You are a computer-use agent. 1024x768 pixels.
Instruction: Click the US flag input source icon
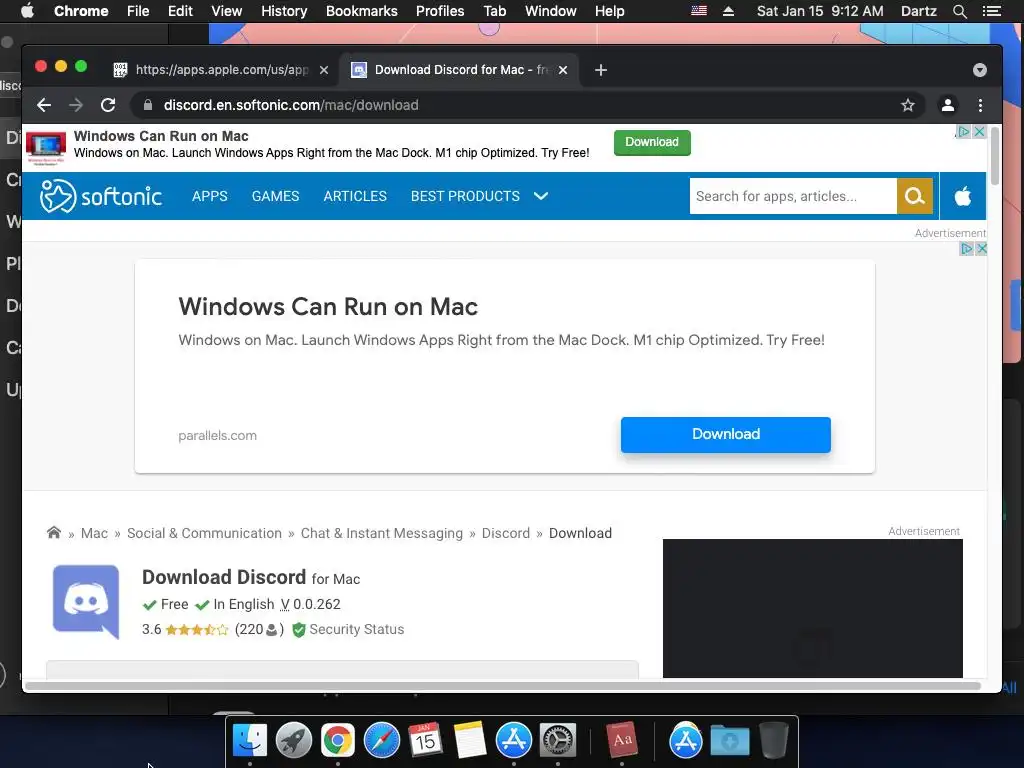click(699, 11)
